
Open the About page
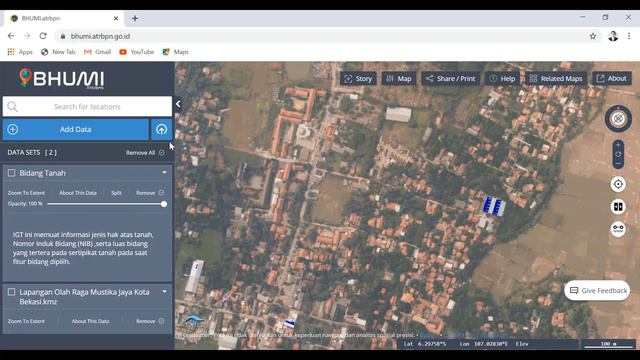click(x=611, y=78)
